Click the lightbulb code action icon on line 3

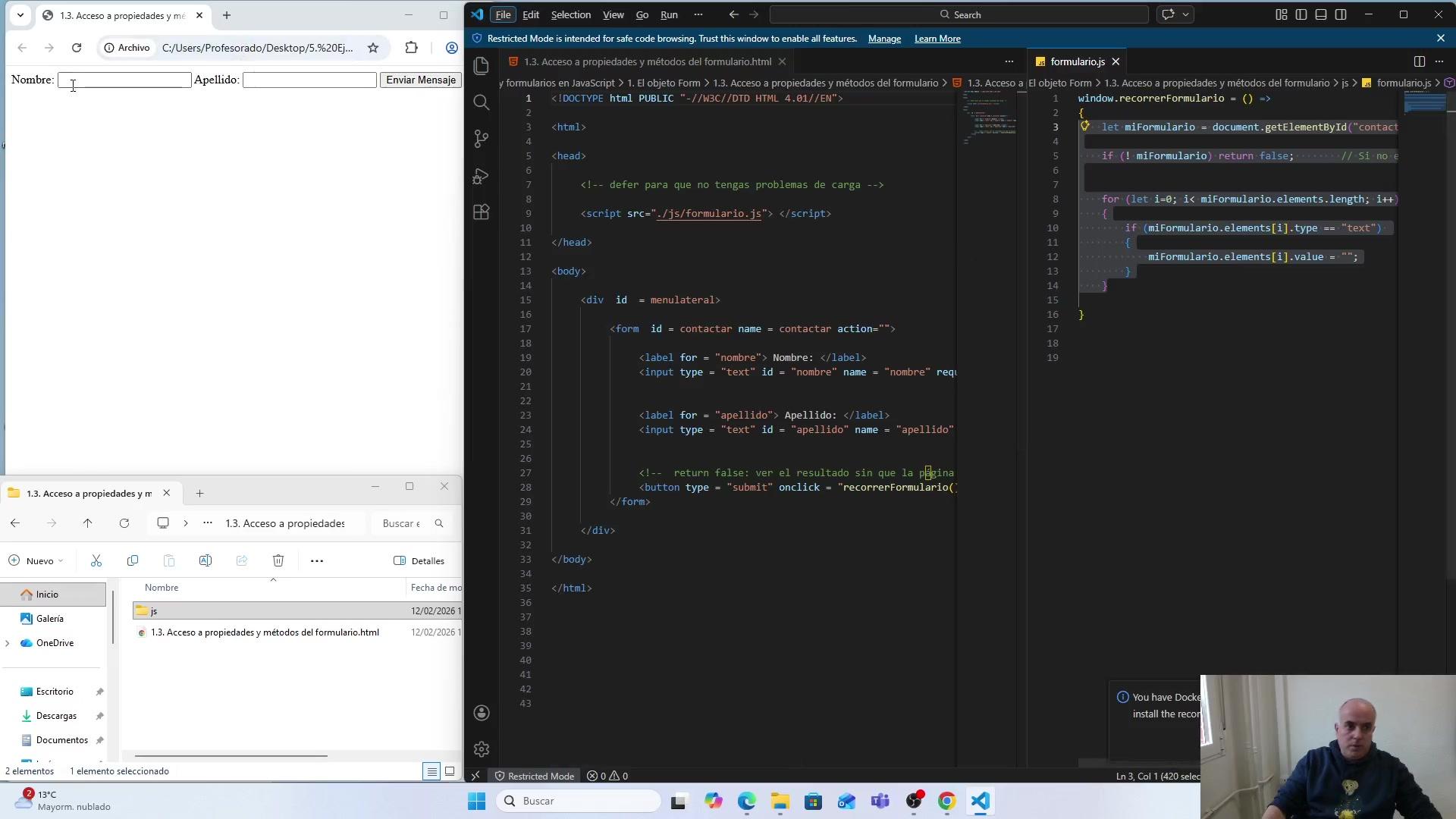point(1085,127)
